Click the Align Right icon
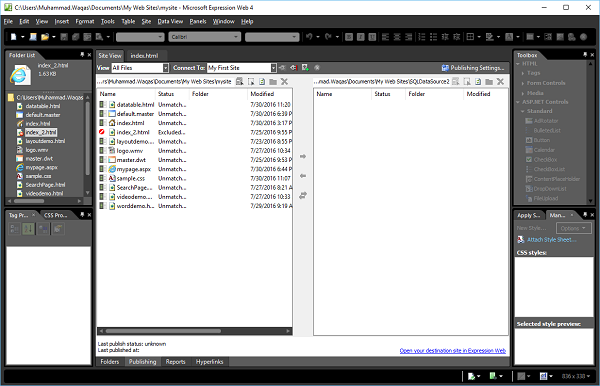The image size is (600, 386). tap(409, 37)
